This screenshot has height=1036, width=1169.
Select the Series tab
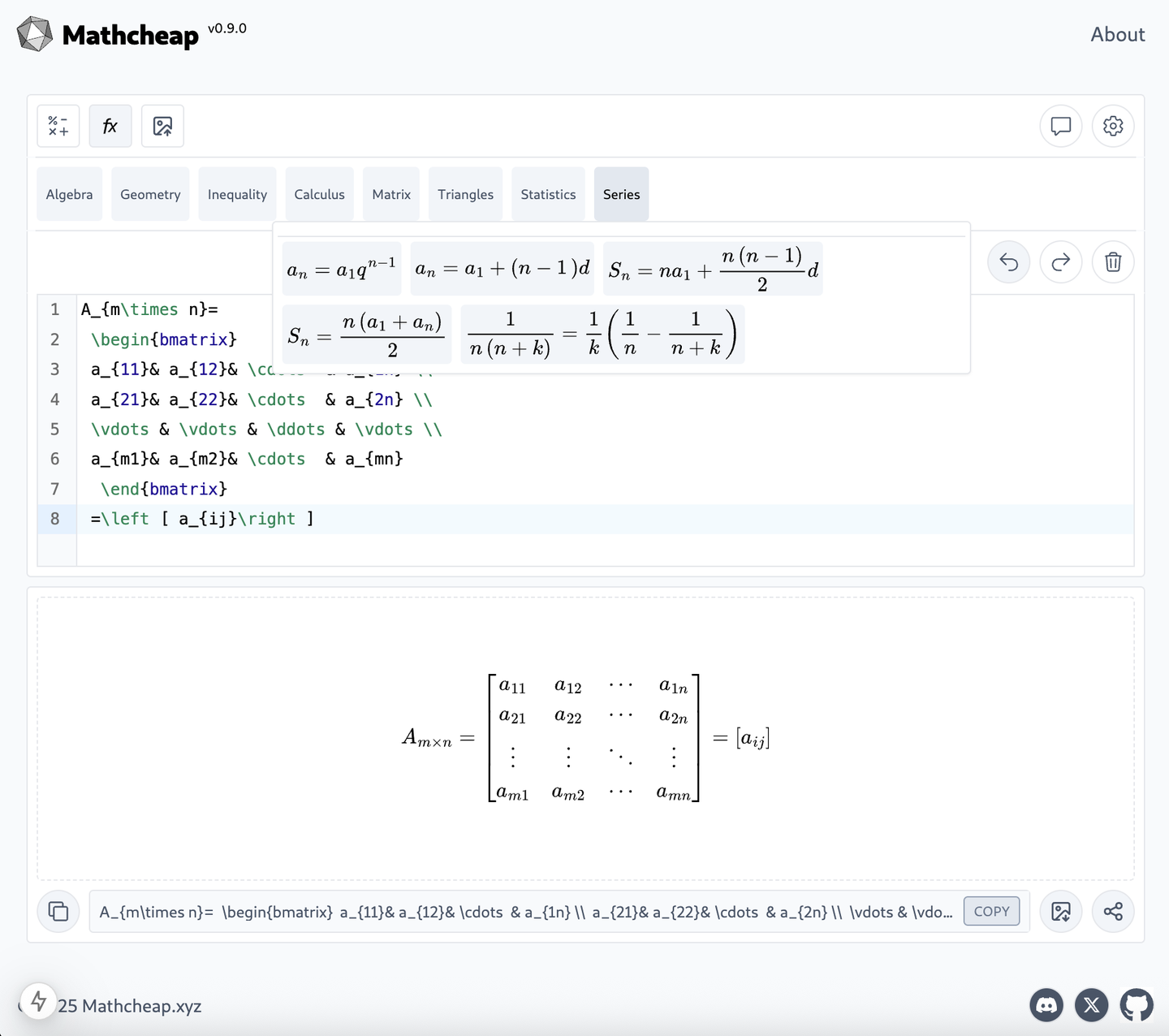click(621, 194)
